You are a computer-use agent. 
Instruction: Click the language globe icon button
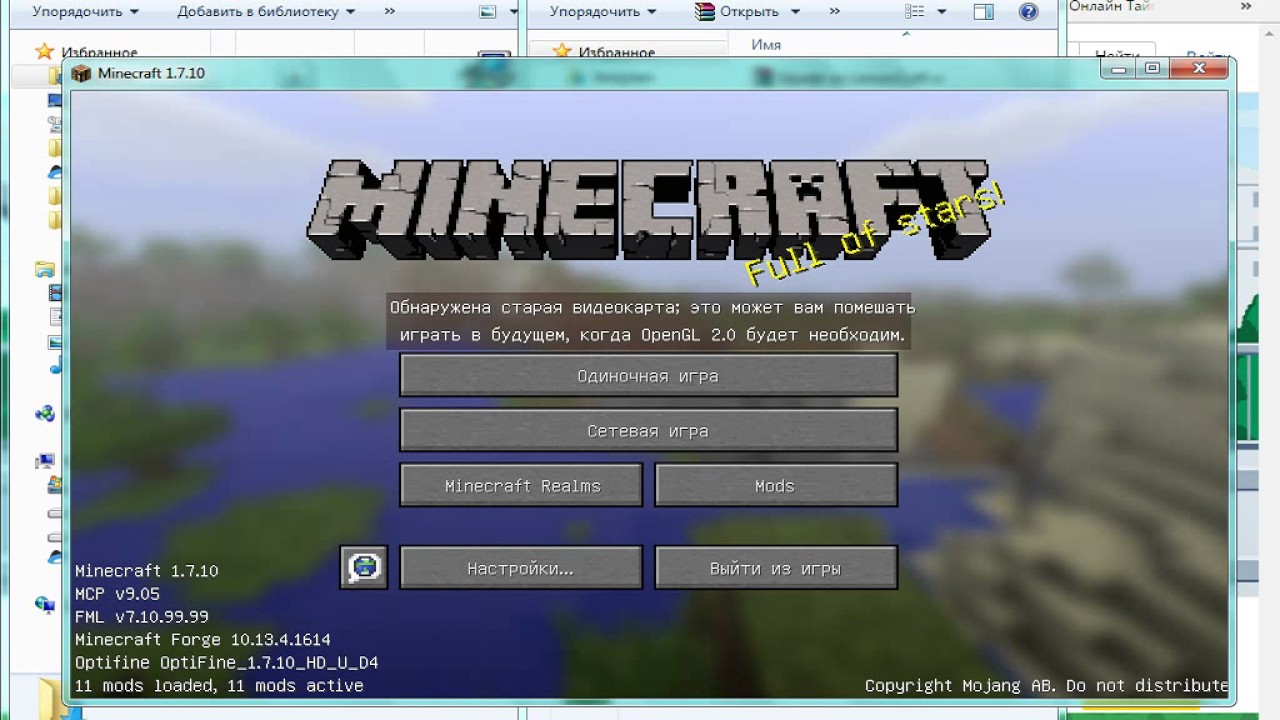363,567
